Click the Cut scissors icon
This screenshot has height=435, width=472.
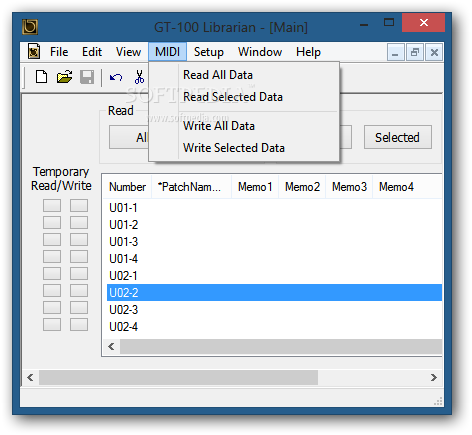[139, 77]
